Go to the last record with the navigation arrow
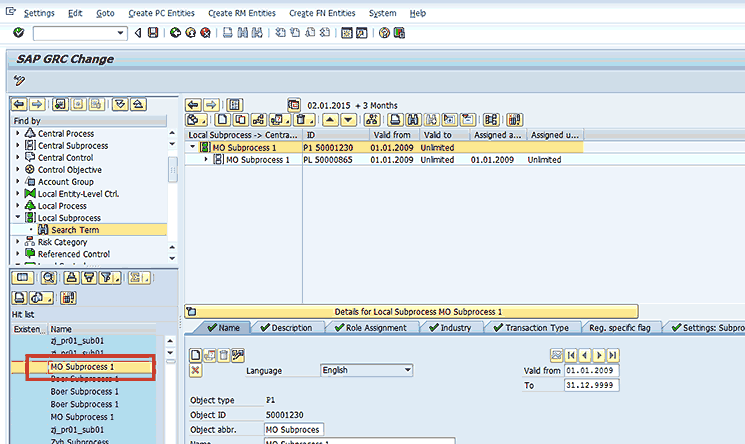 click(613, 355)
